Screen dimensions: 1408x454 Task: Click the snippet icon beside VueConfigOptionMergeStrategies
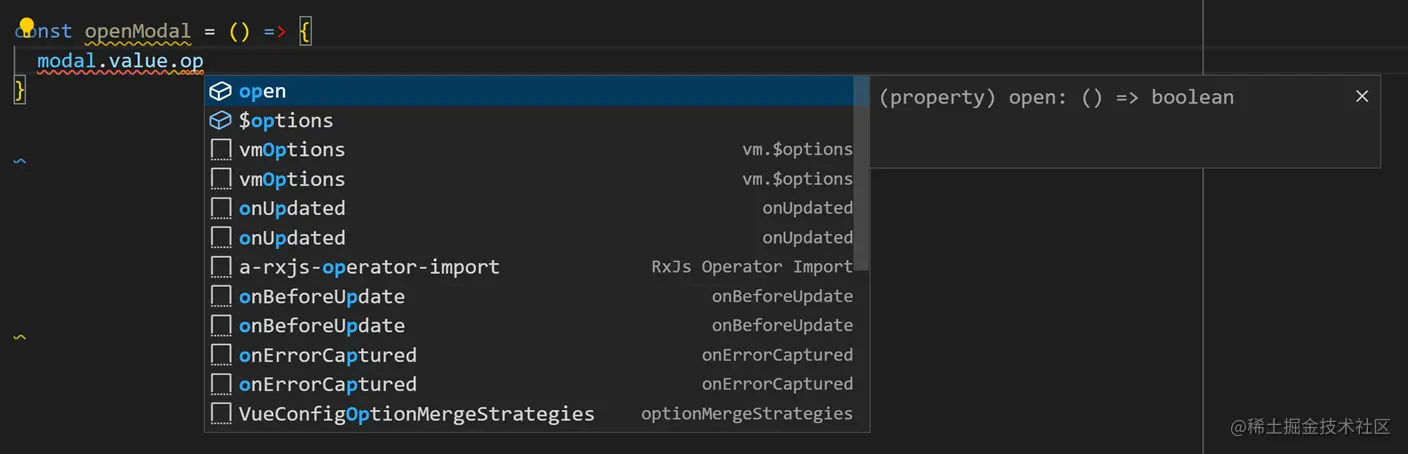coord(221,414)
